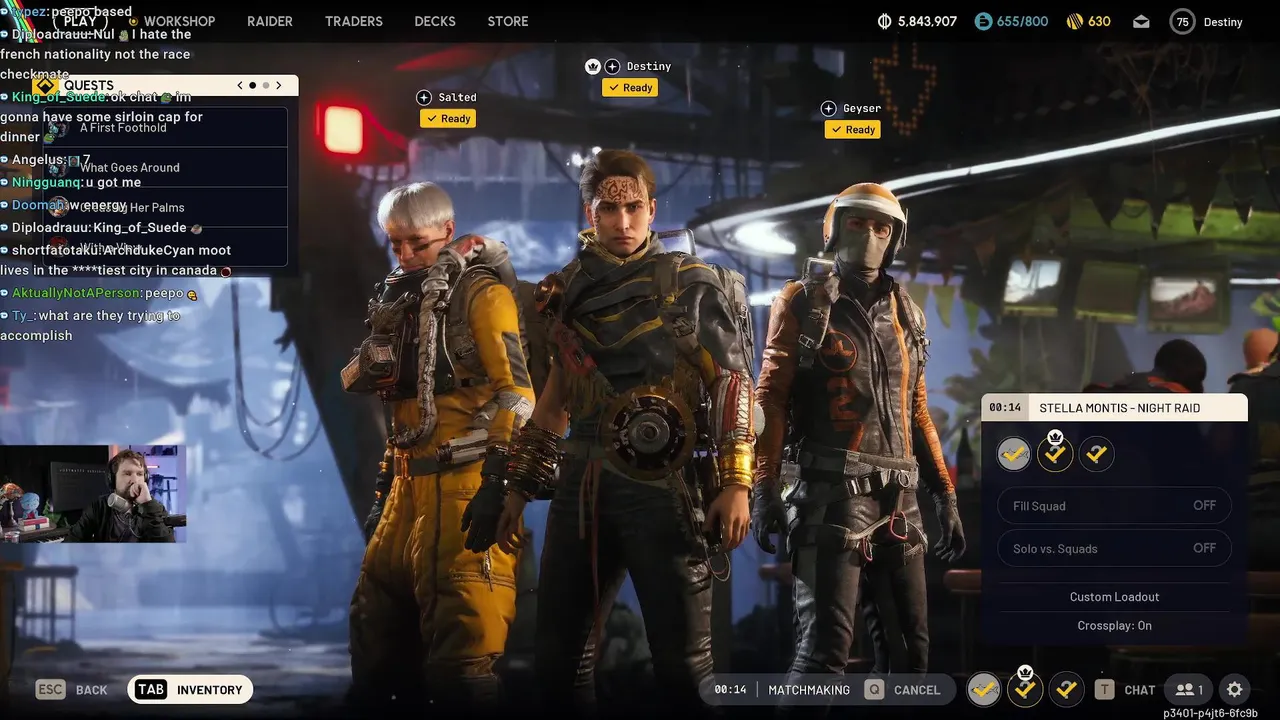
Task: Click the 630 currency amount
Action: [x=1099, y=21]
